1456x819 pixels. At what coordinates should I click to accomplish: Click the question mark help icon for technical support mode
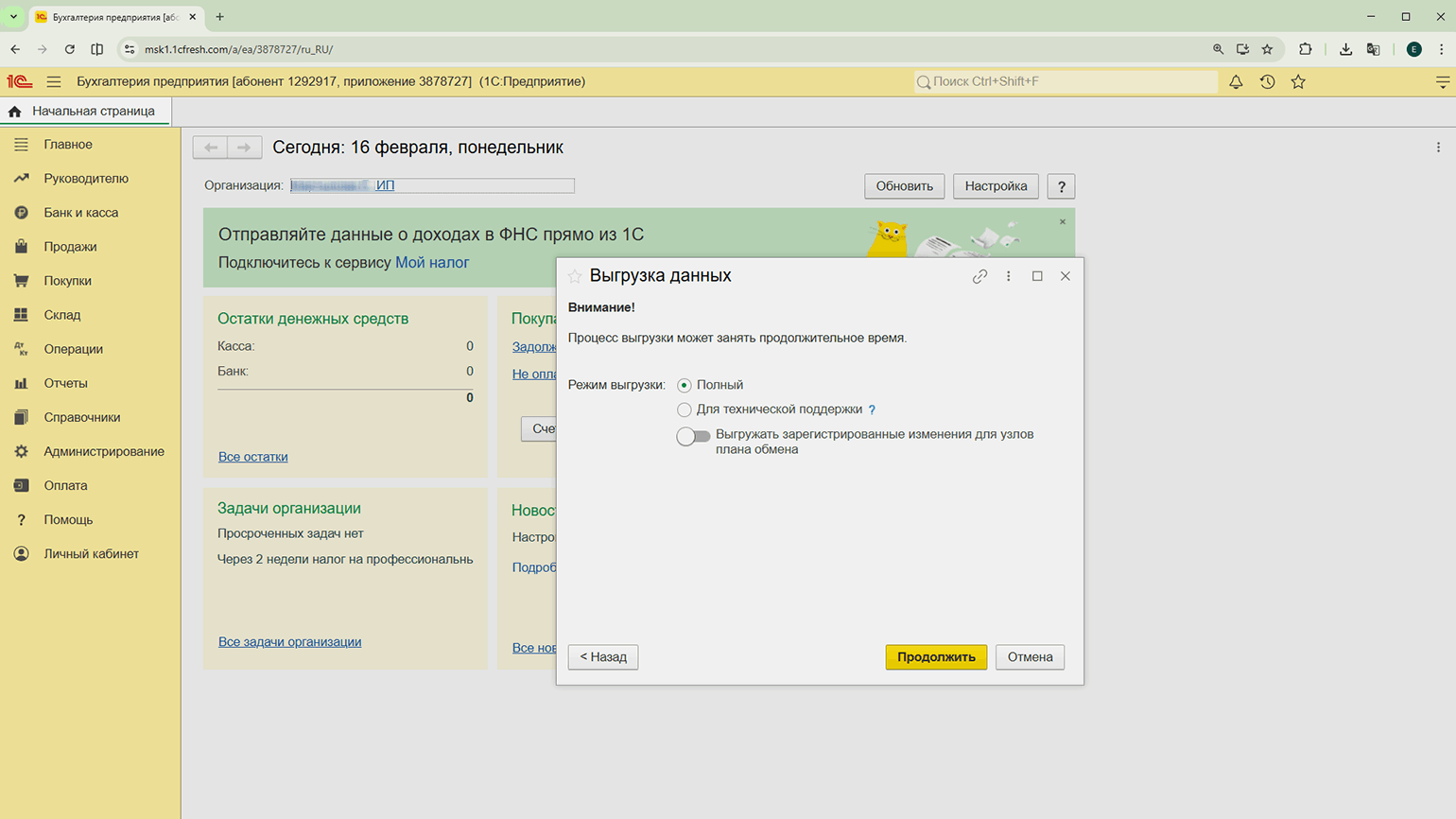(x=872, y=410)
